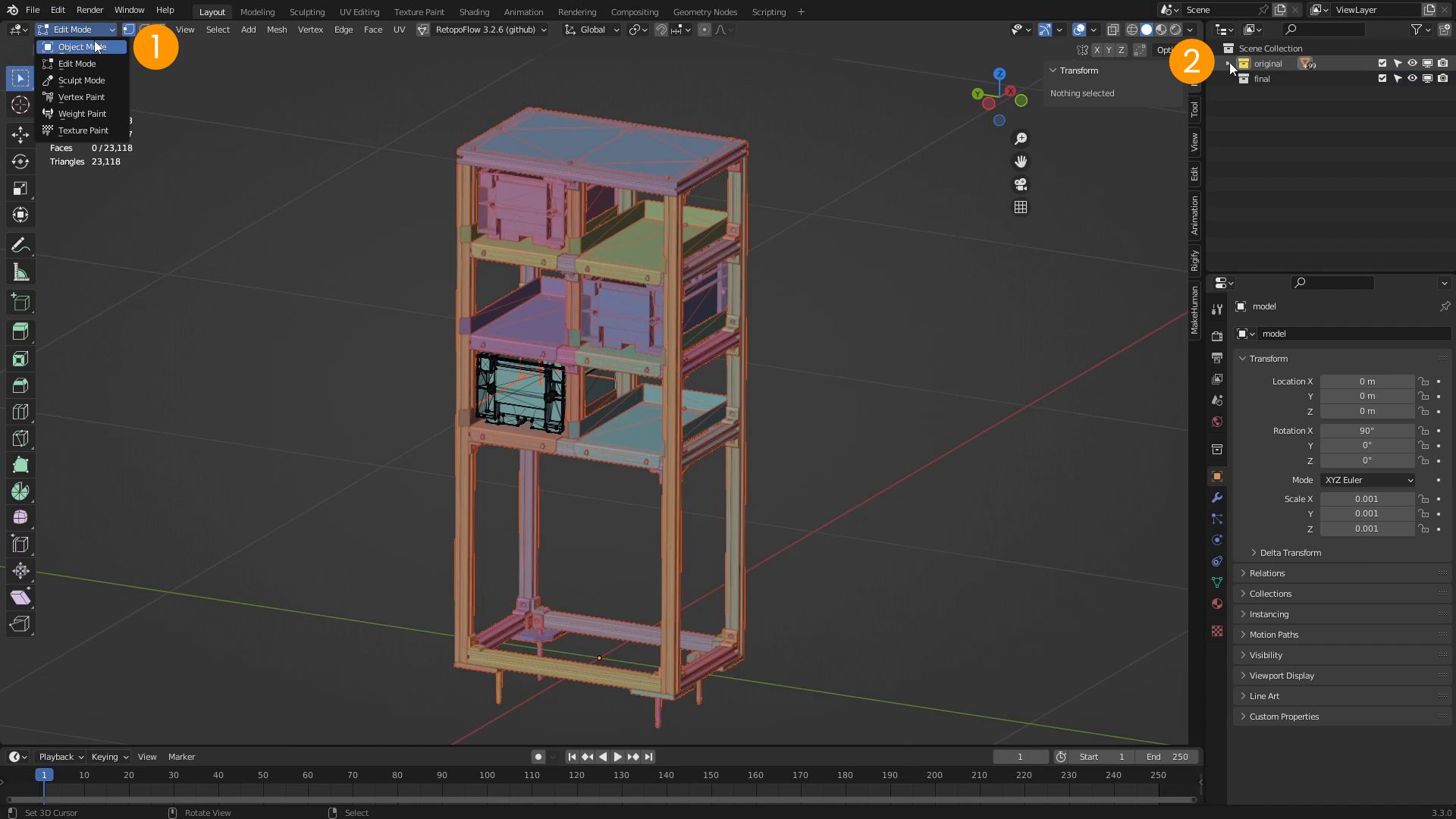The image size is (1456, 819).
Task: Hide the original collection in viewport
Action: click(1412, 63)
